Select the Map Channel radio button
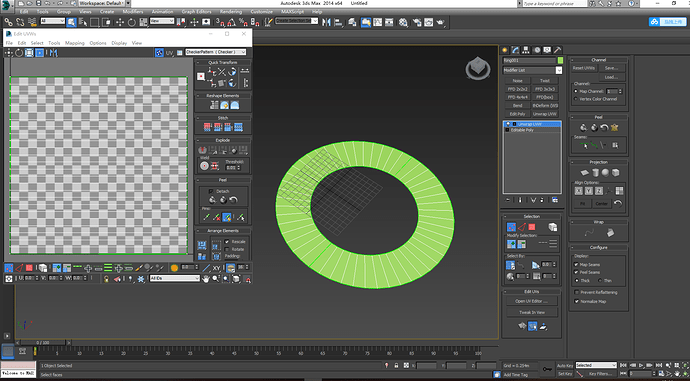This screenshot has width=690, height=381. [576, 91]
